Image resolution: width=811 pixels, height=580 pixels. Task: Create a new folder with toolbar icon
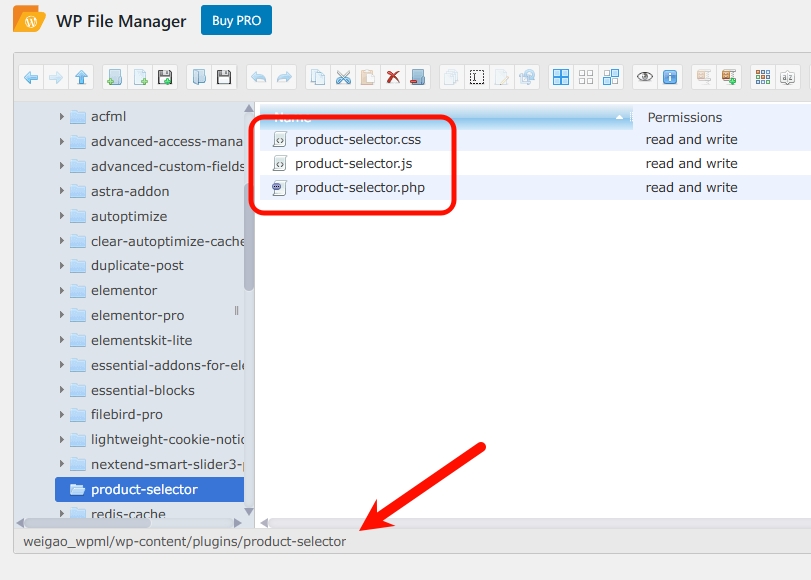(x=115, y=78)
